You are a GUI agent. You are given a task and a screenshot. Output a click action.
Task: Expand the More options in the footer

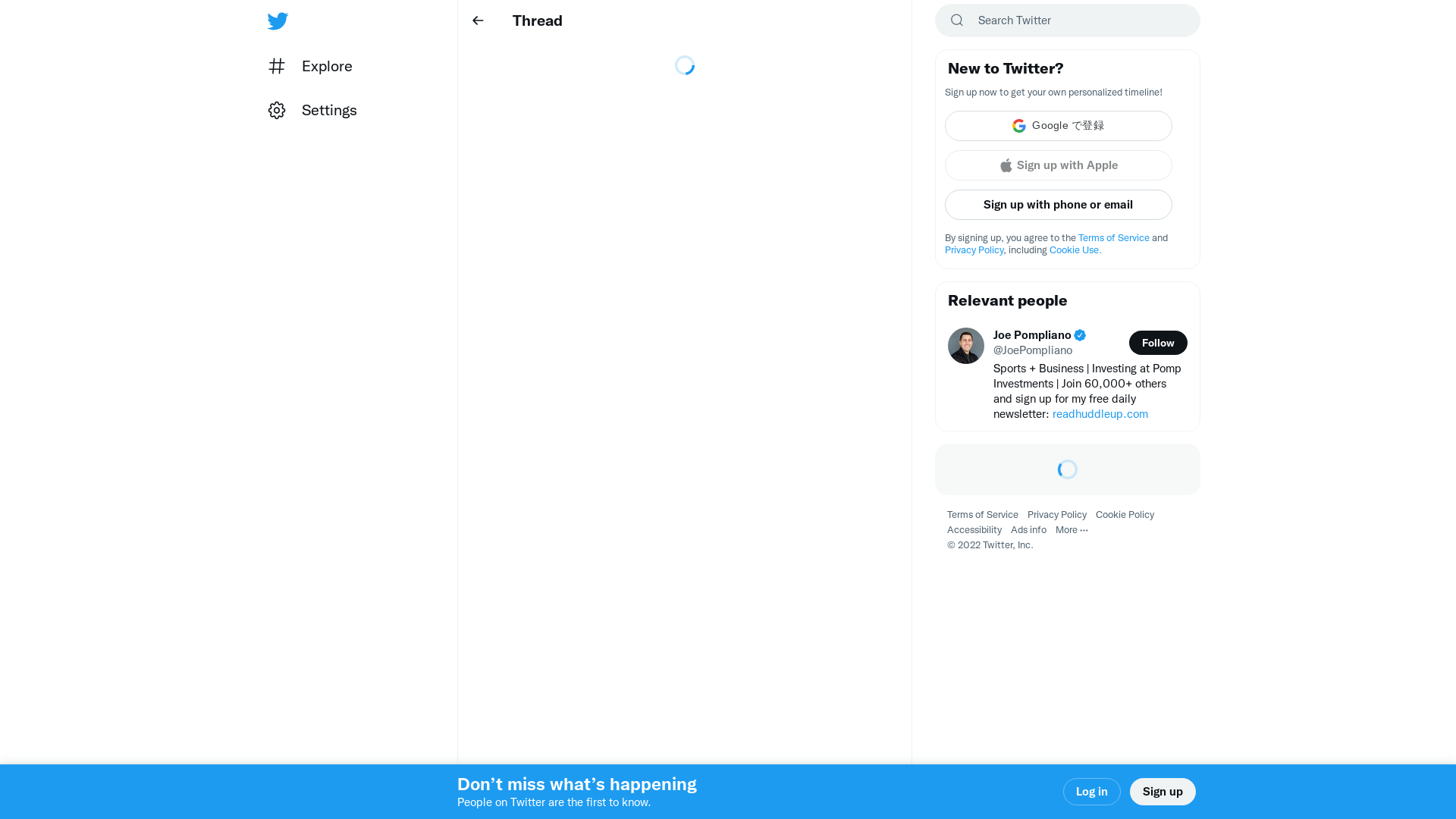click(1072, 529)
